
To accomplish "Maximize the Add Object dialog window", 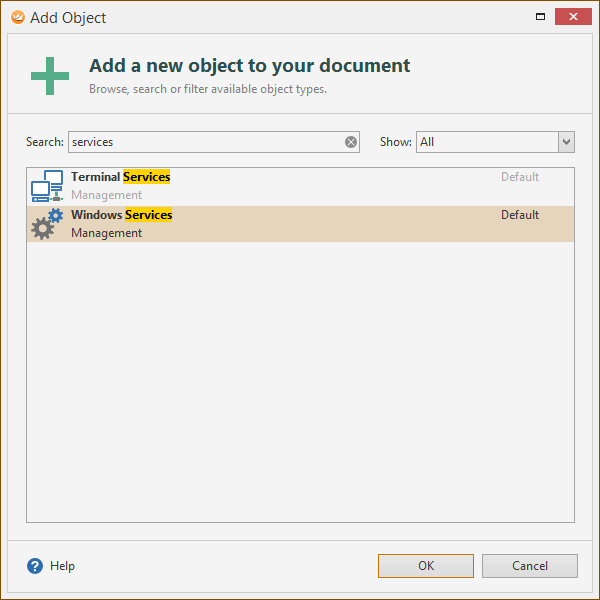I will point(540,16).
